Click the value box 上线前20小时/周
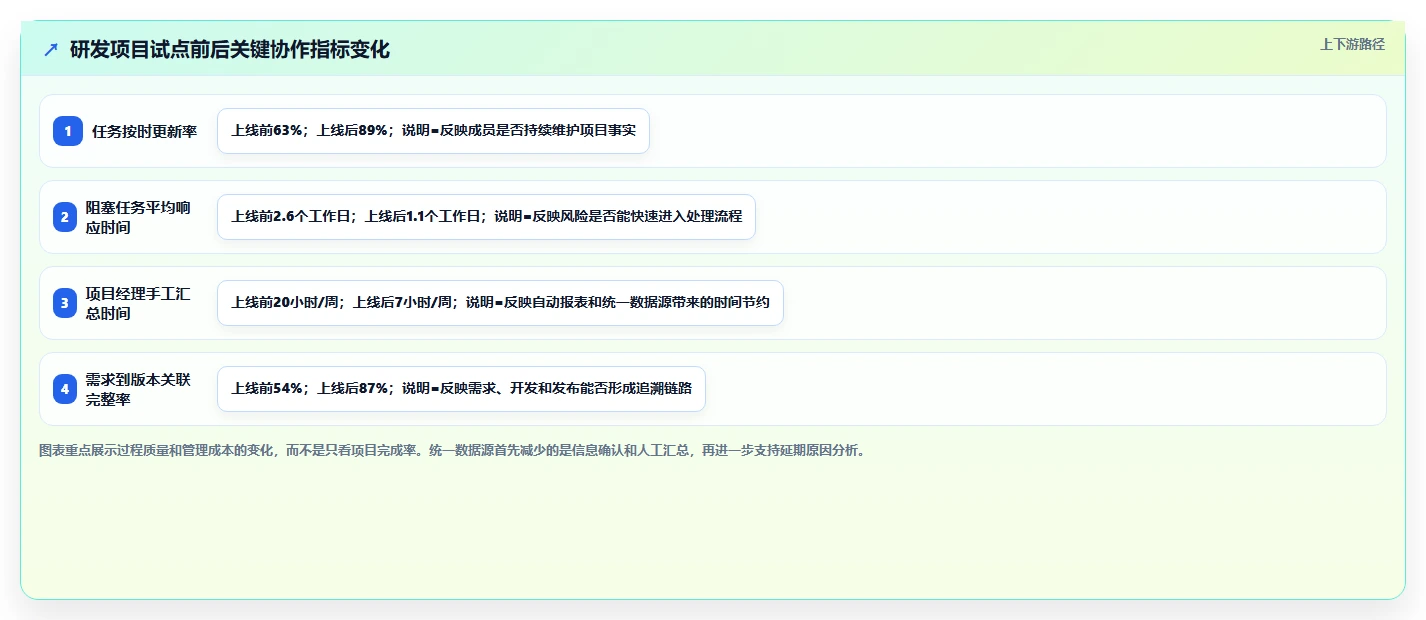Image resolution: width=1426 pixels, height=620 pixels. (500, 303)
